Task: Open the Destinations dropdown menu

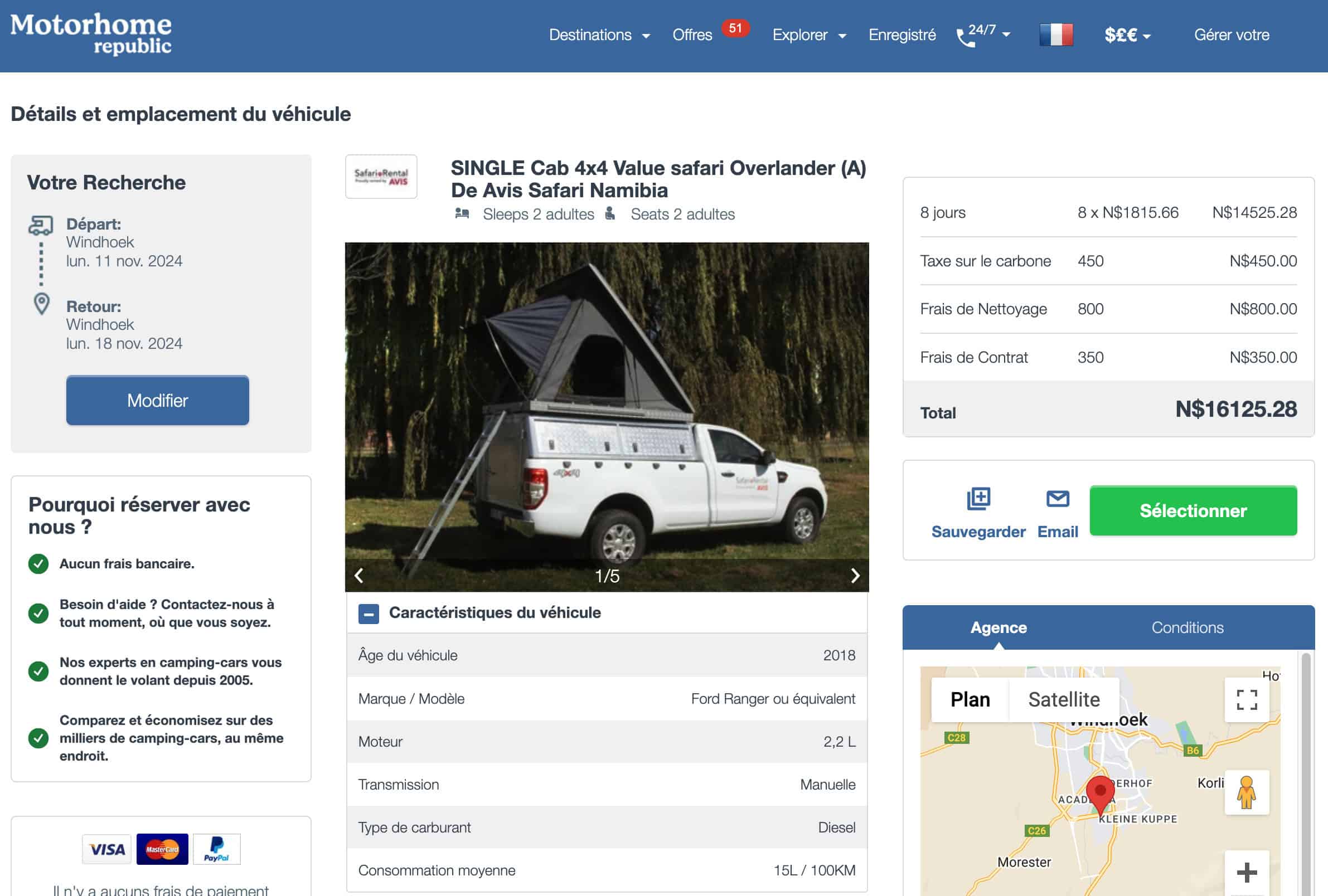Action: (x=599, y=35)
